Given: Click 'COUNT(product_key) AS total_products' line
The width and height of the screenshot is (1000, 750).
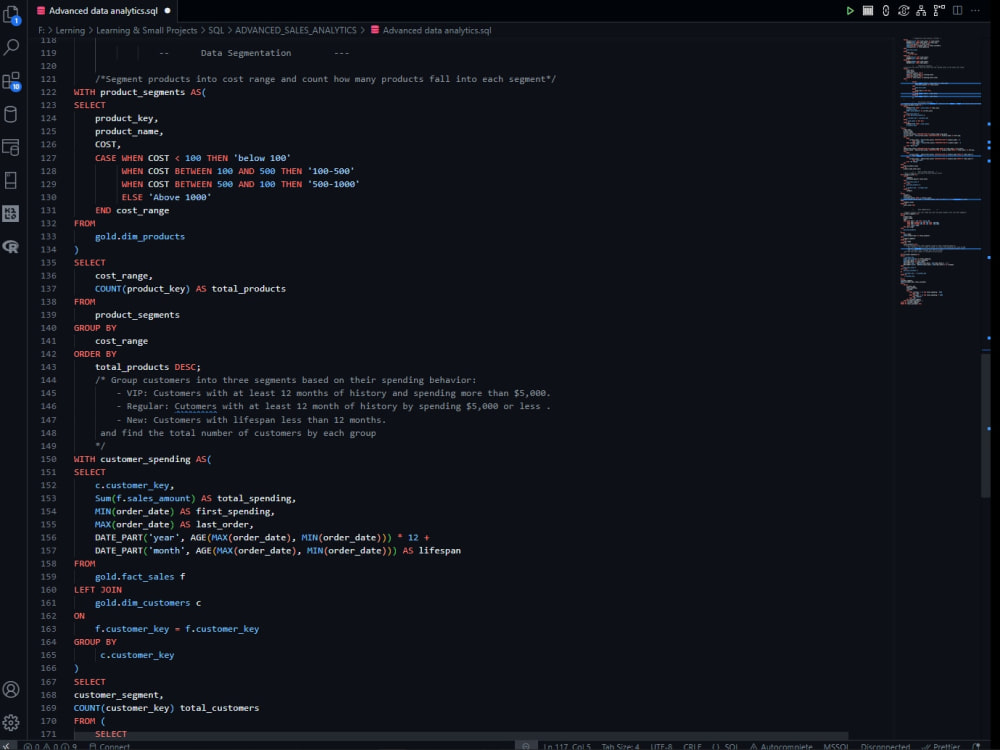Looking at the screenshot, I should point(190,289).
